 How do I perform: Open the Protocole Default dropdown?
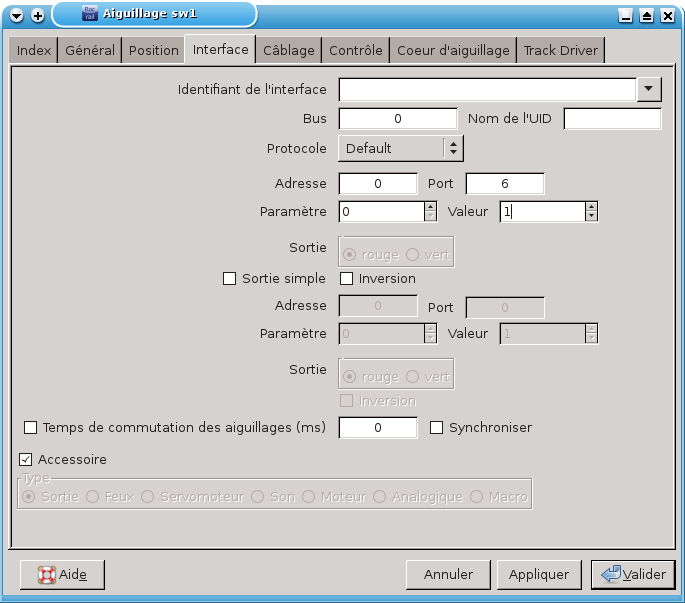click(x=400, y=149)
